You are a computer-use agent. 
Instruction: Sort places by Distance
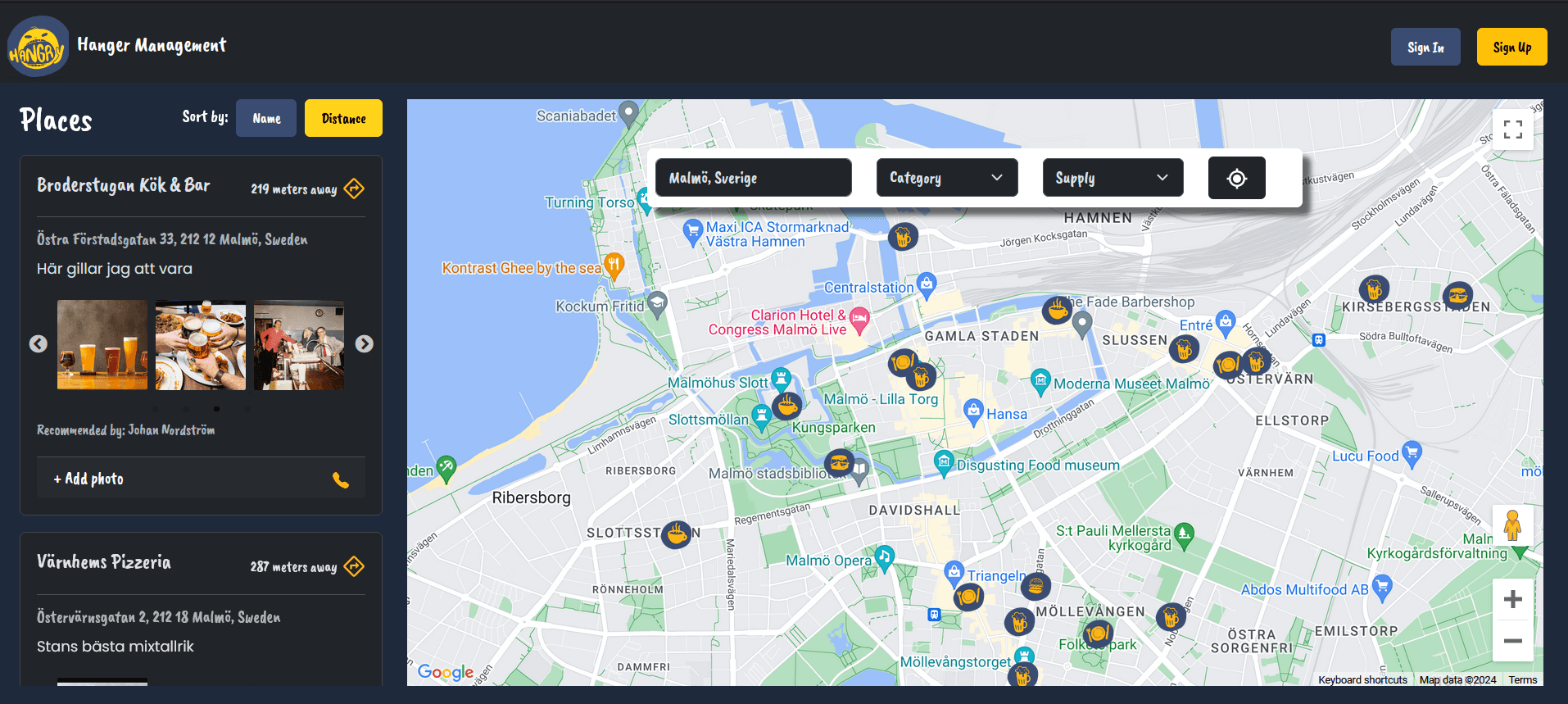[x=343, y=118]
